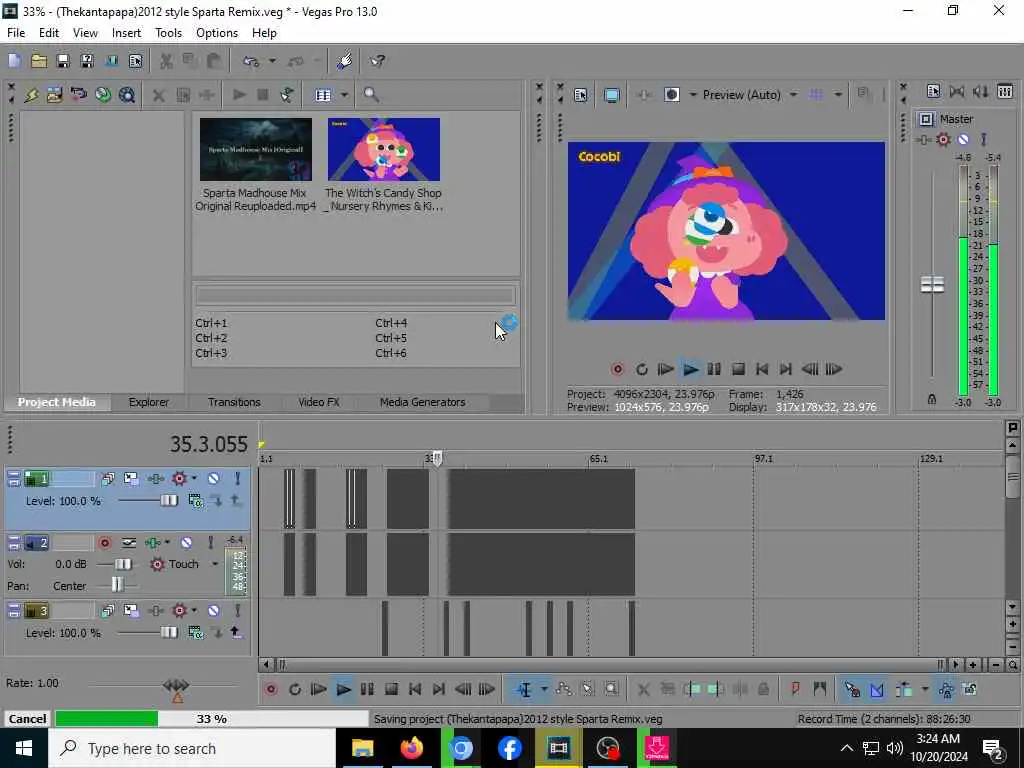The width and height of the screenshot is (1024, 768).
Task: Click Record on the timeline transport
Action: click(x=271, y=689)
